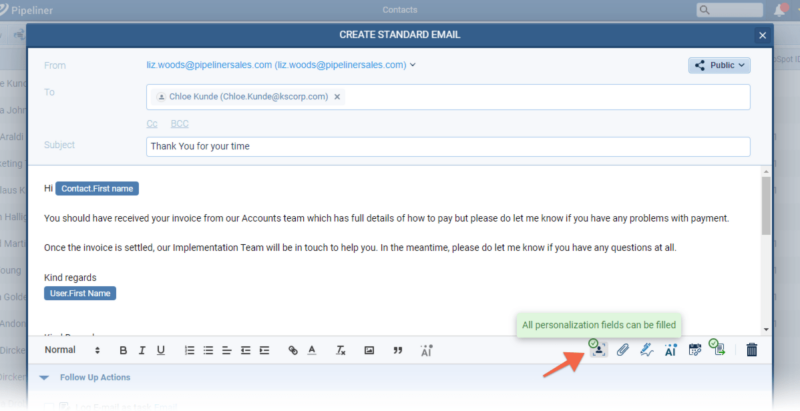
Task: Click the Cc link
Action: pyautogui.click(x=152, y=124)
